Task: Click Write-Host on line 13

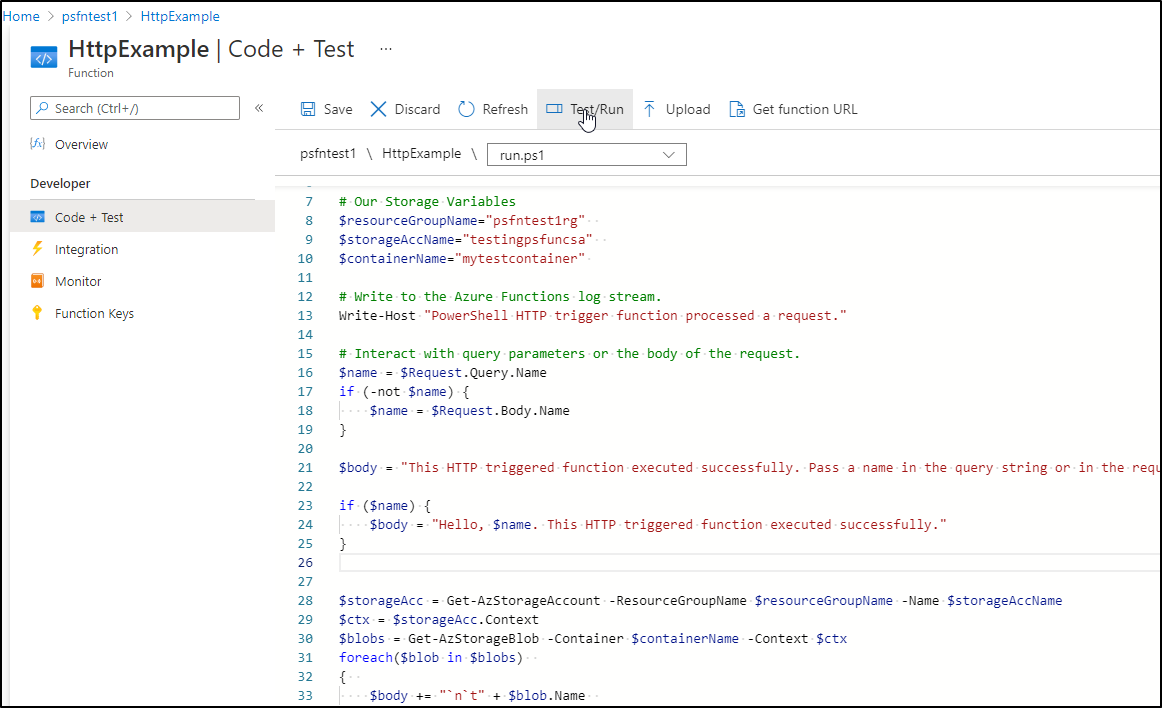Action: (377, 316)
